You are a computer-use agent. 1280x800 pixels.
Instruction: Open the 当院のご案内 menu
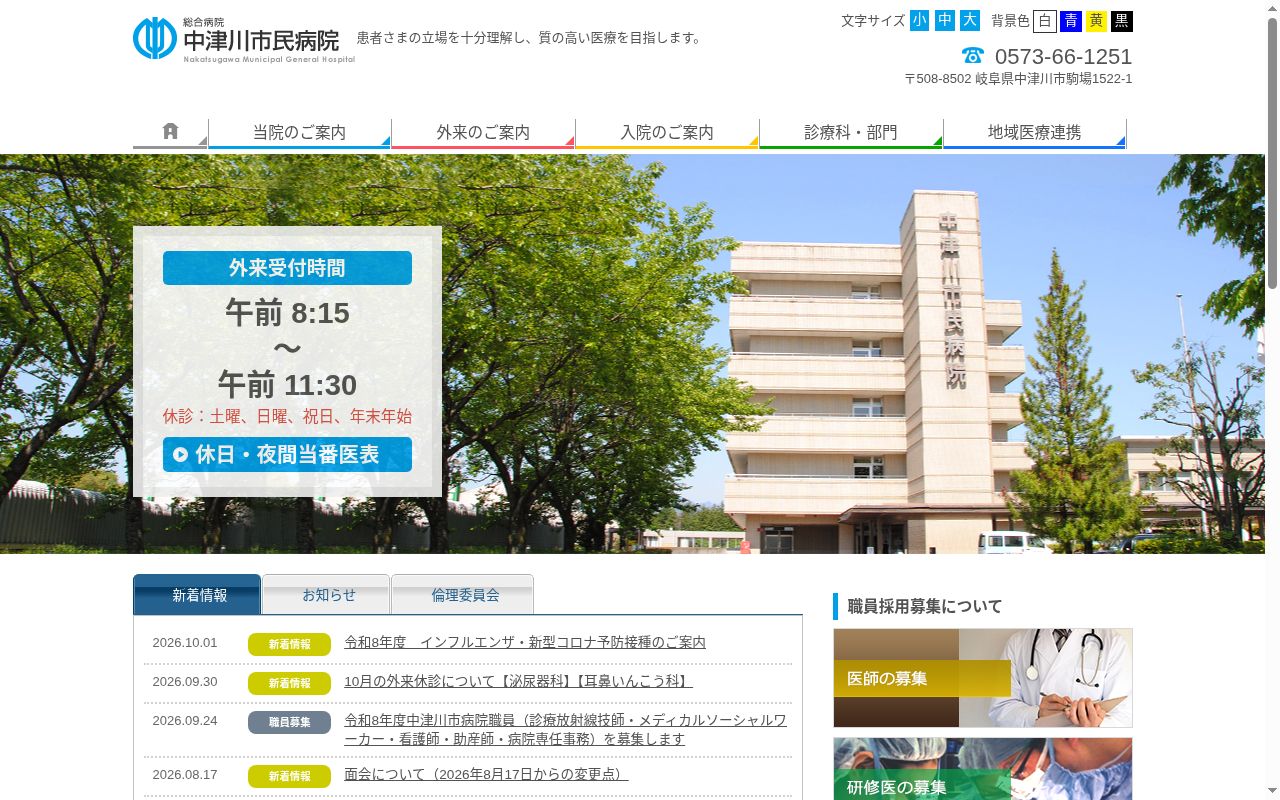(x=299, y=132)
